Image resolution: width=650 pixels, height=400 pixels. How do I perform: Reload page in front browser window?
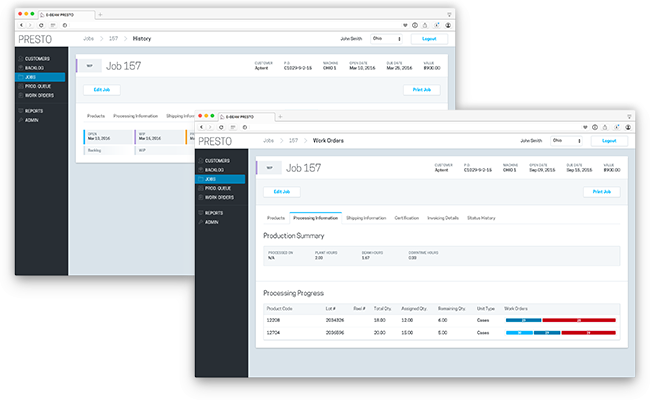pyautogui.click(x=221, y=127)
